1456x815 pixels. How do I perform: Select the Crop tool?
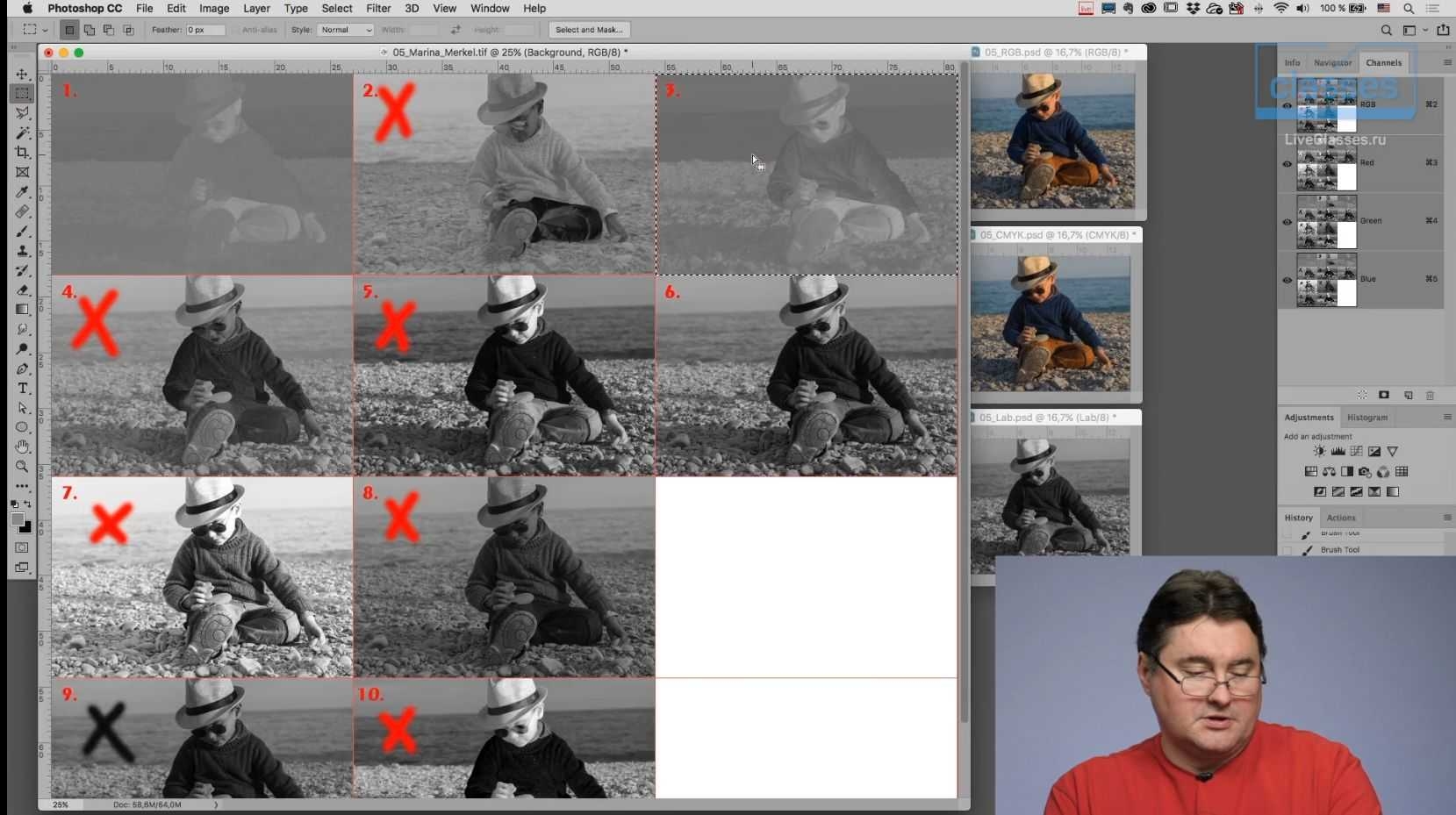click(x=23, y=153)
